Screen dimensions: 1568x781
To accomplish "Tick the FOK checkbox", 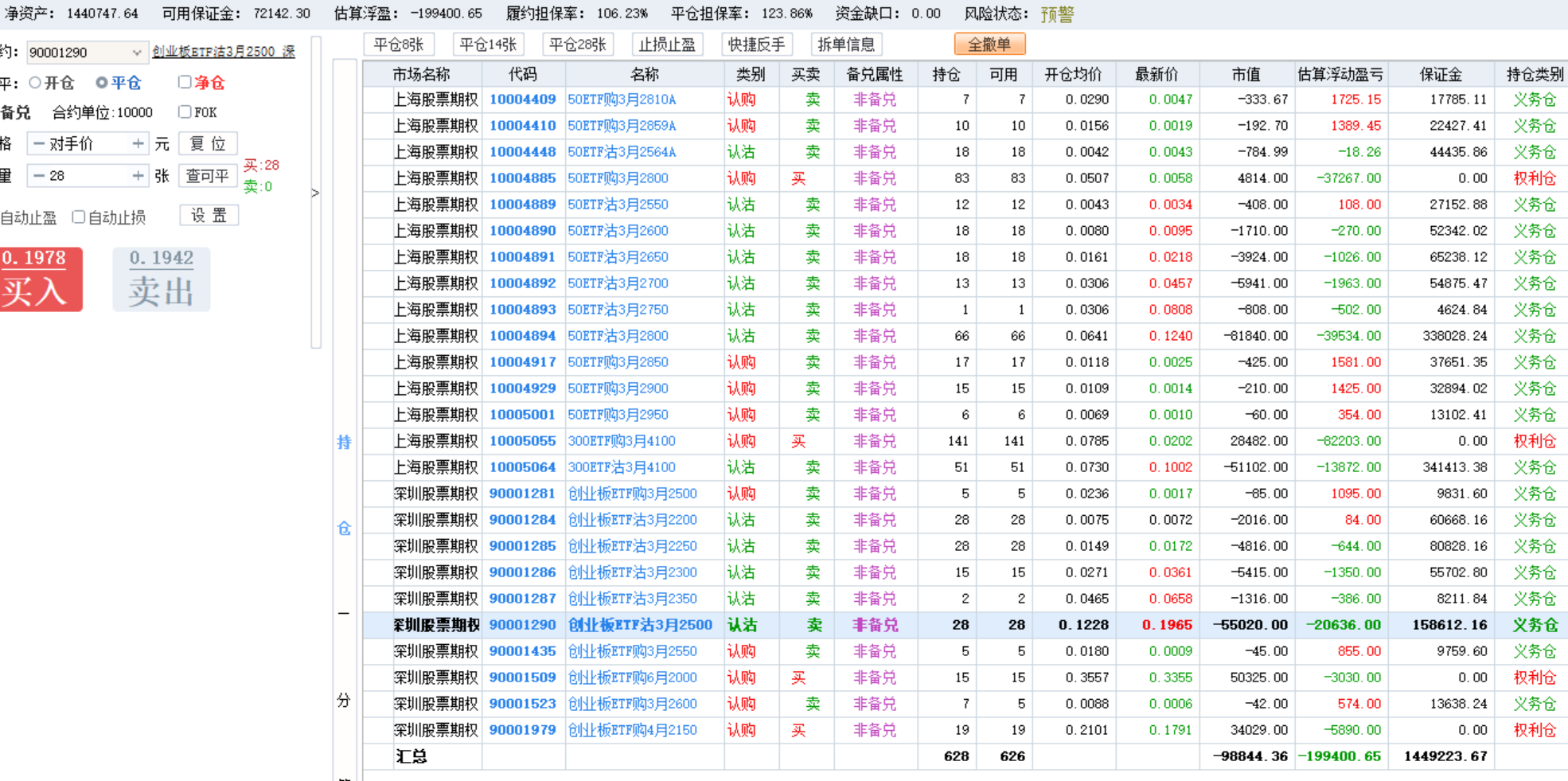I will coord(185,112).
